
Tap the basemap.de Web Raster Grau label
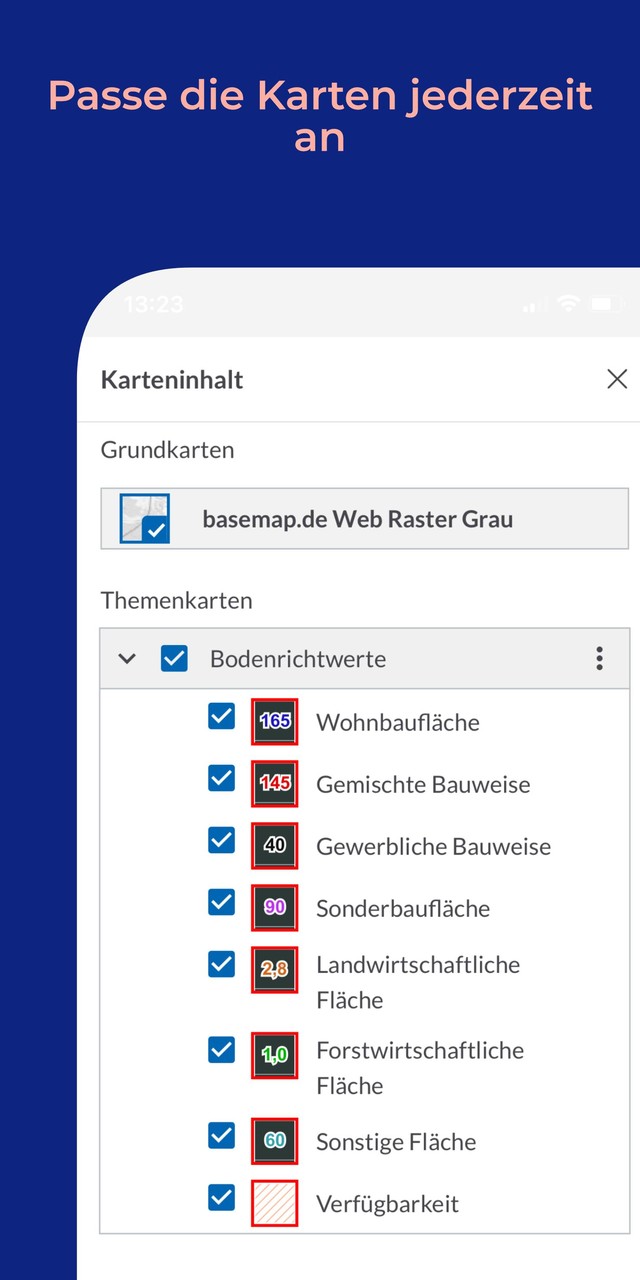357,519
